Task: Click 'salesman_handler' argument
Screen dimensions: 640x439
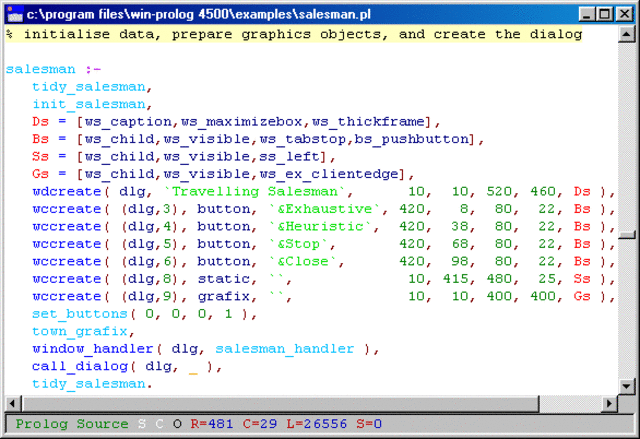Action: [284, 349]
